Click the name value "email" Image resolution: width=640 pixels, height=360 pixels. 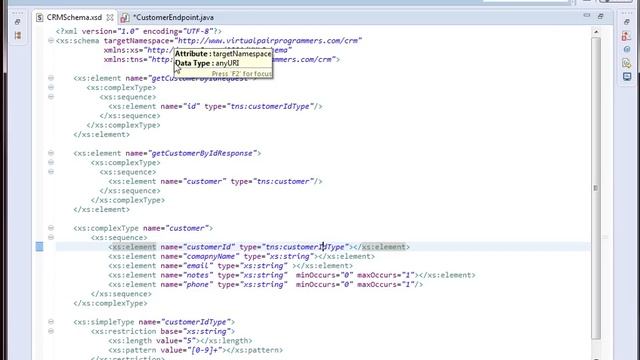pyautogui.click(x=198, y=266)
